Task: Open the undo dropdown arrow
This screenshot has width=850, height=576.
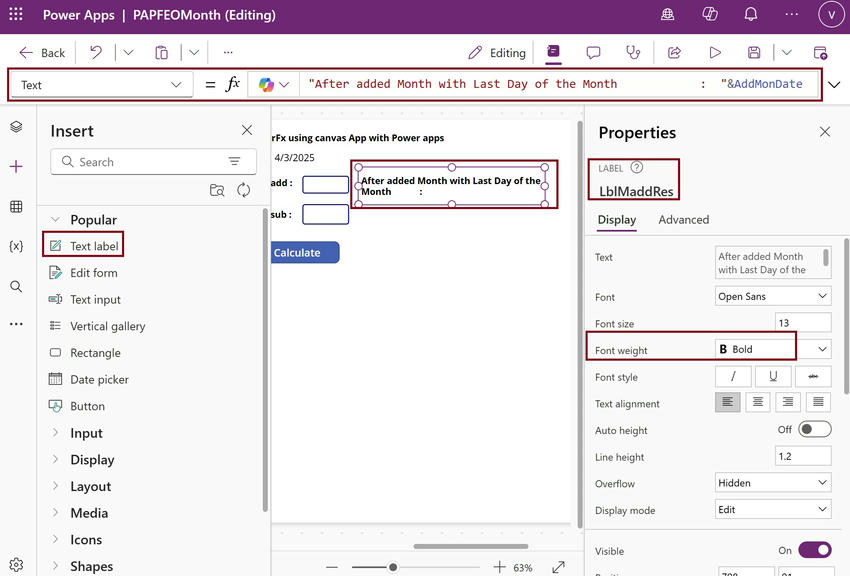Action: [128, 53]
